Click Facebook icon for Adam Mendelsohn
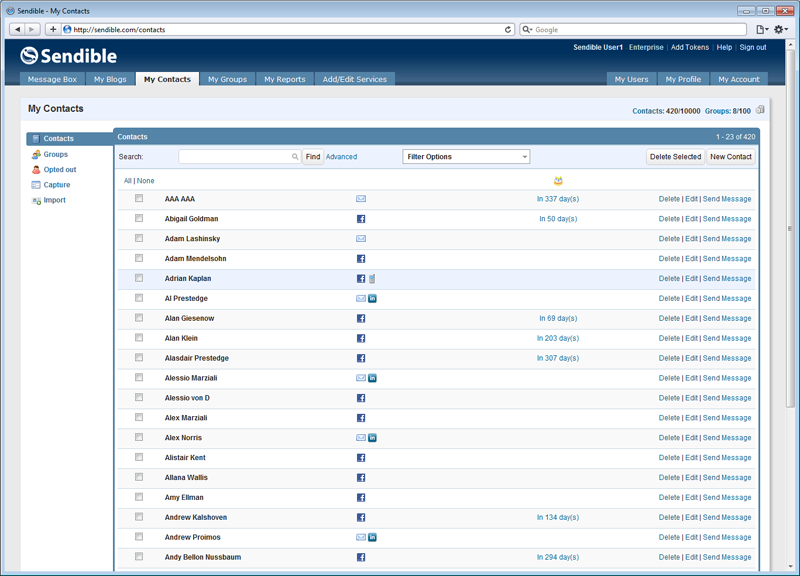This screenshot has width=800, height=576. click(x=361, y=259)
